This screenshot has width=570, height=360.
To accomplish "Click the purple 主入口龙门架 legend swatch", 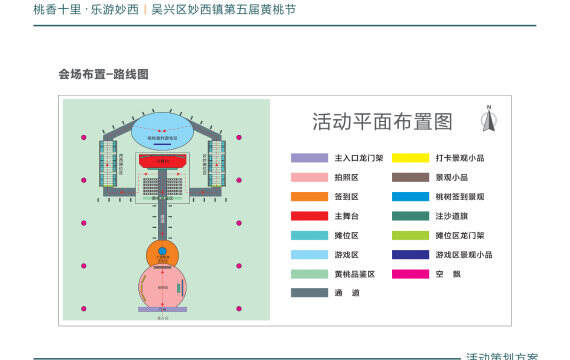I will point(309,158).
